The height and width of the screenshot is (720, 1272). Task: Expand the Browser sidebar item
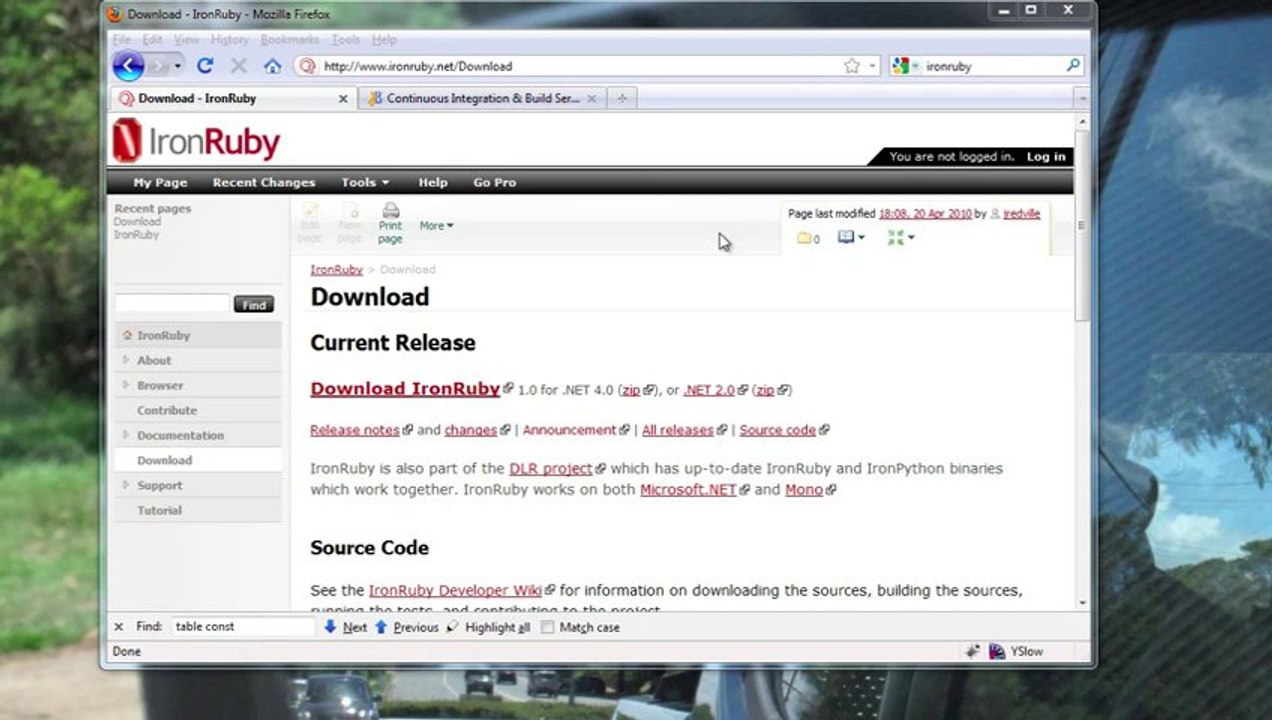click(126, 385)
